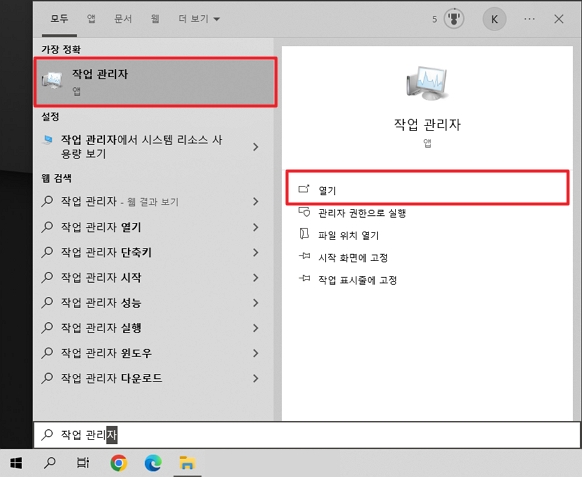Image resolution: width=582 pixels, height=477 pixels.
Task: Click the search input field
Action: tap(307, 435)
